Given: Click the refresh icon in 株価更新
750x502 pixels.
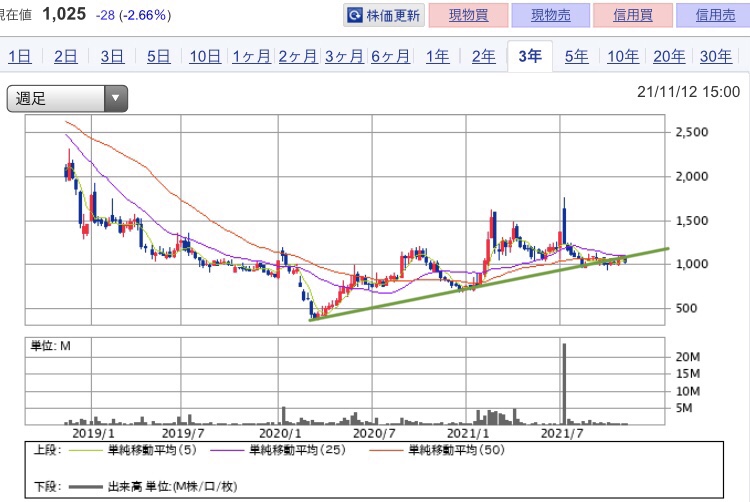Looking at the screenshot, I should (355, 16).
